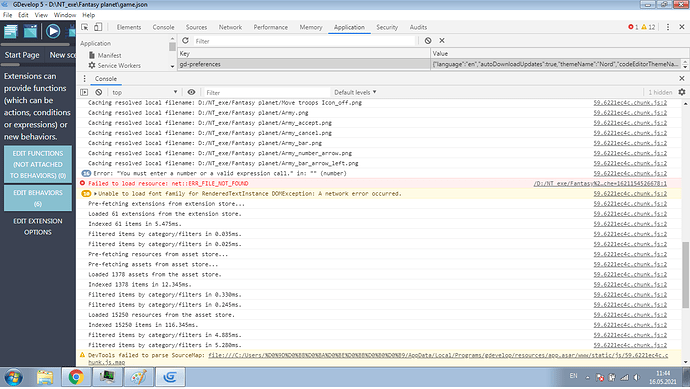Image resolution: width=690 pixels, height=389 pixels.
Task: Toggle the device toolbar icon
Action: click(x=98, y=27)
